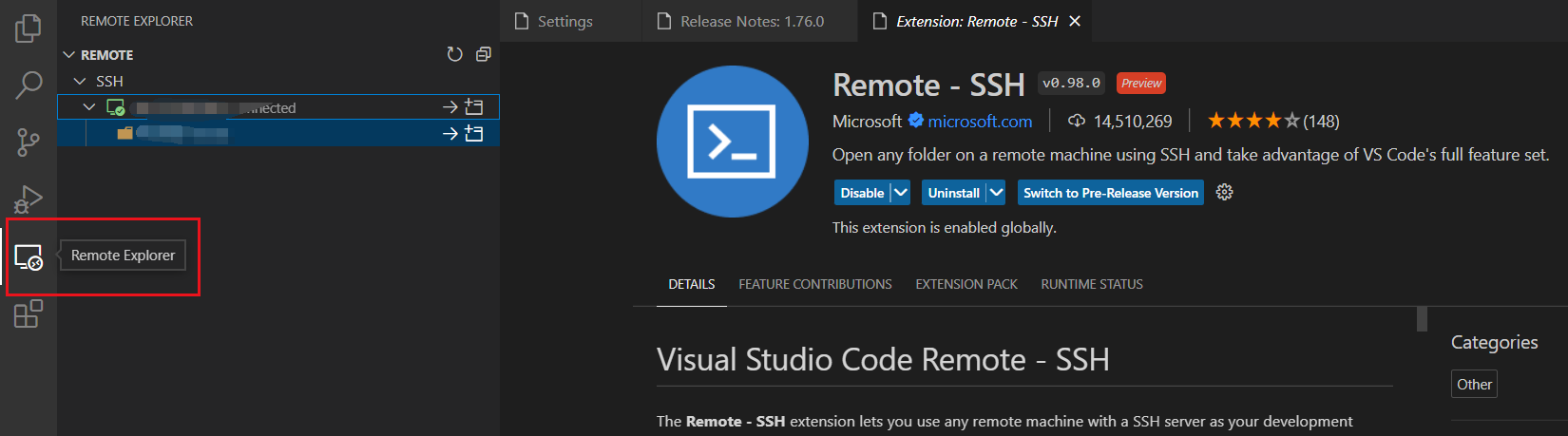Click the connected host monitor icon
Screen dimensions: 1568x436
116,107
